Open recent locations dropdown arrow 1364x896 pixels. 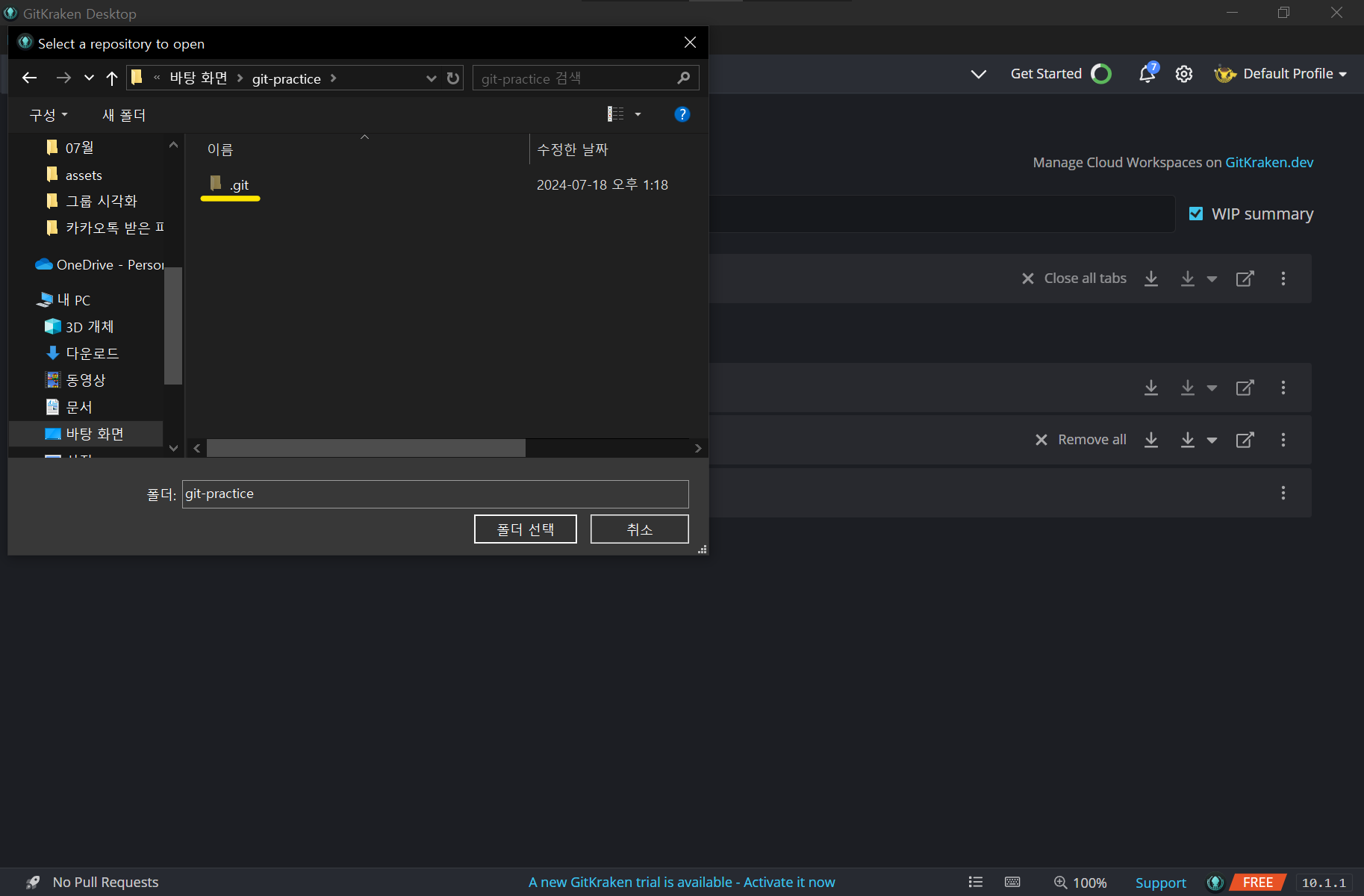(89, 78)
